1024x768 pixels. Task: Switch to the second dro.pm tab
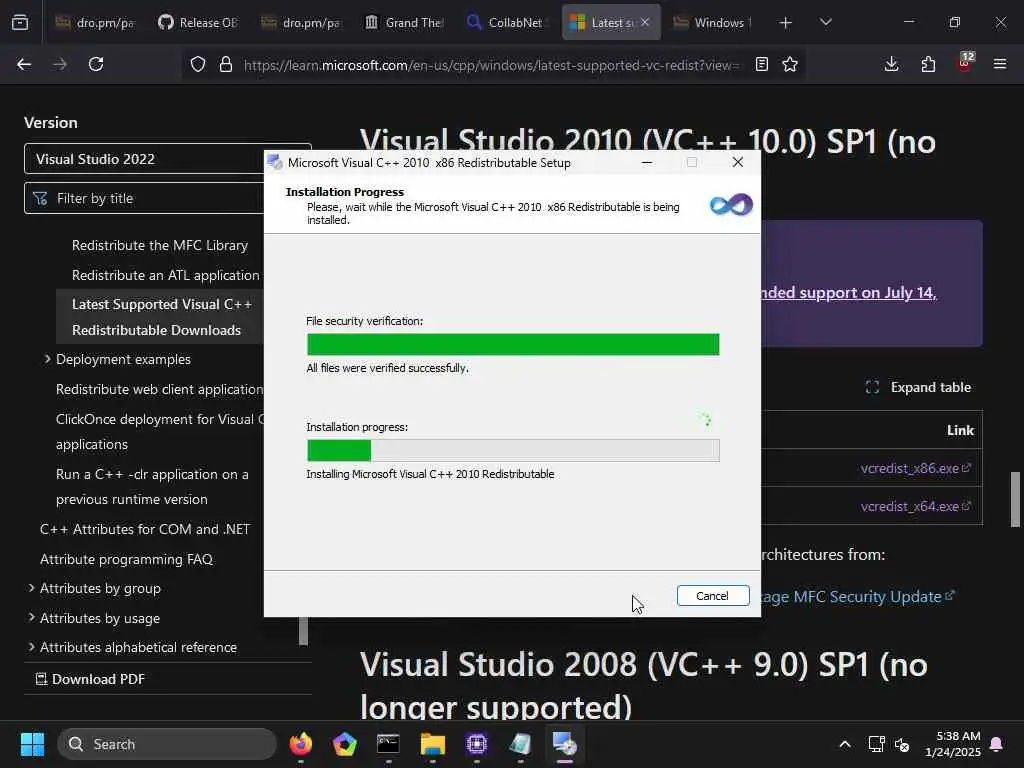point(301,22)
